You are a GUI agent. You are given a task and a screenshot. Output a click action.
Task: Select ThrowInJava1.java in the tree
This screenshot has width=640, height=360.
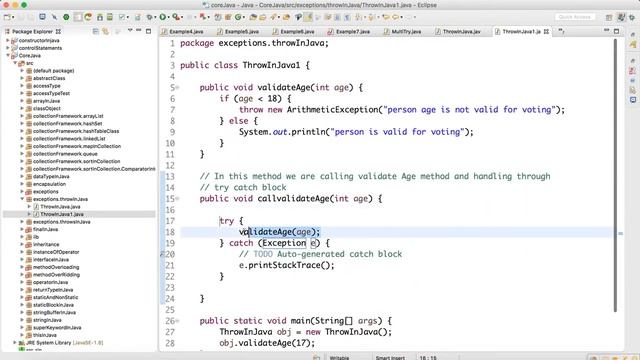tap(62, 214)
